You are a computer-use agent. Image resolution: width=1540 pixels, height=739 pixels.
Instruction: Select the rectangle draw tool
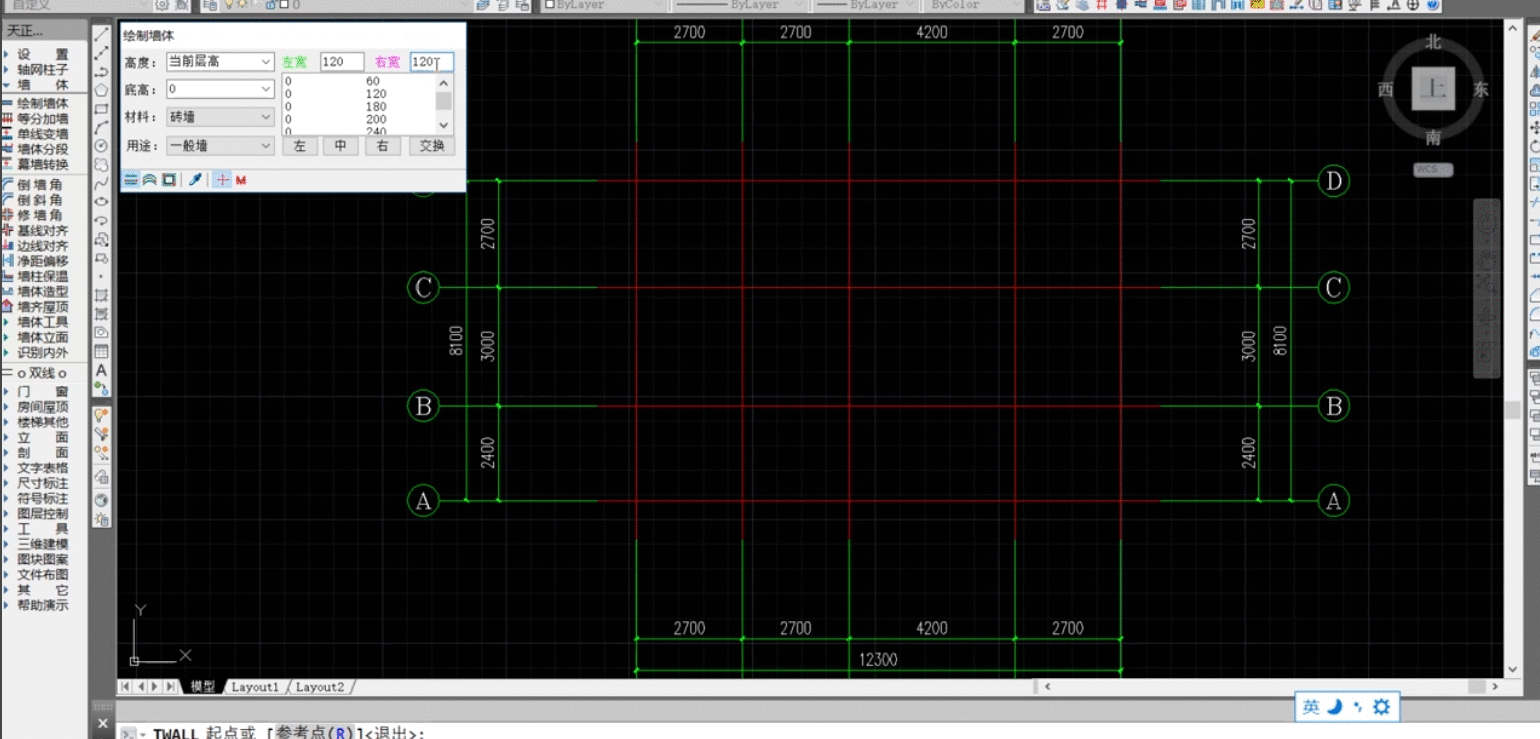(102, 108)
